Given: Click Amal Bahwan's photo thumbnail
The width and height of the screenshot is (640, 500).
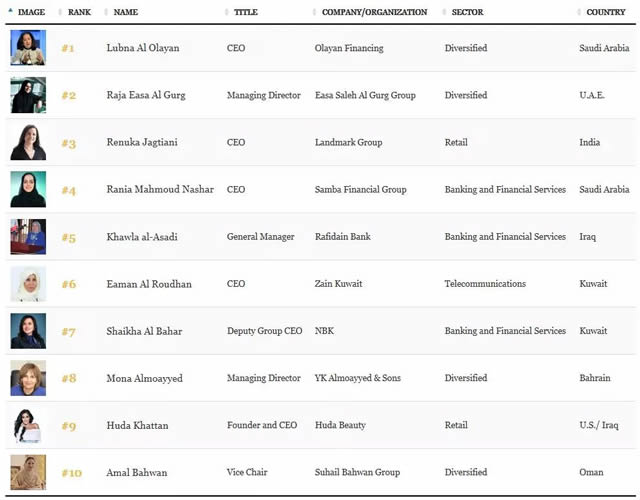Looking at the screenshot, I should pos(28,472).
